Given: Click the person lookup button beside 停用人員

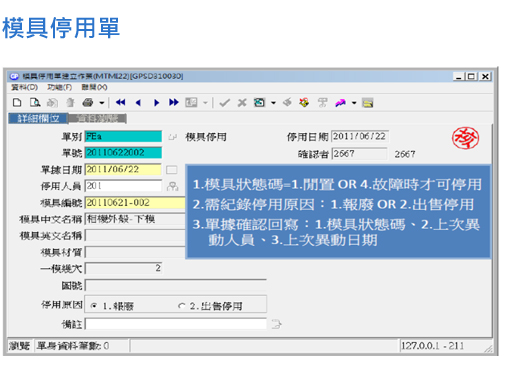Looking at the screenshot, I should tap(172, 186).
